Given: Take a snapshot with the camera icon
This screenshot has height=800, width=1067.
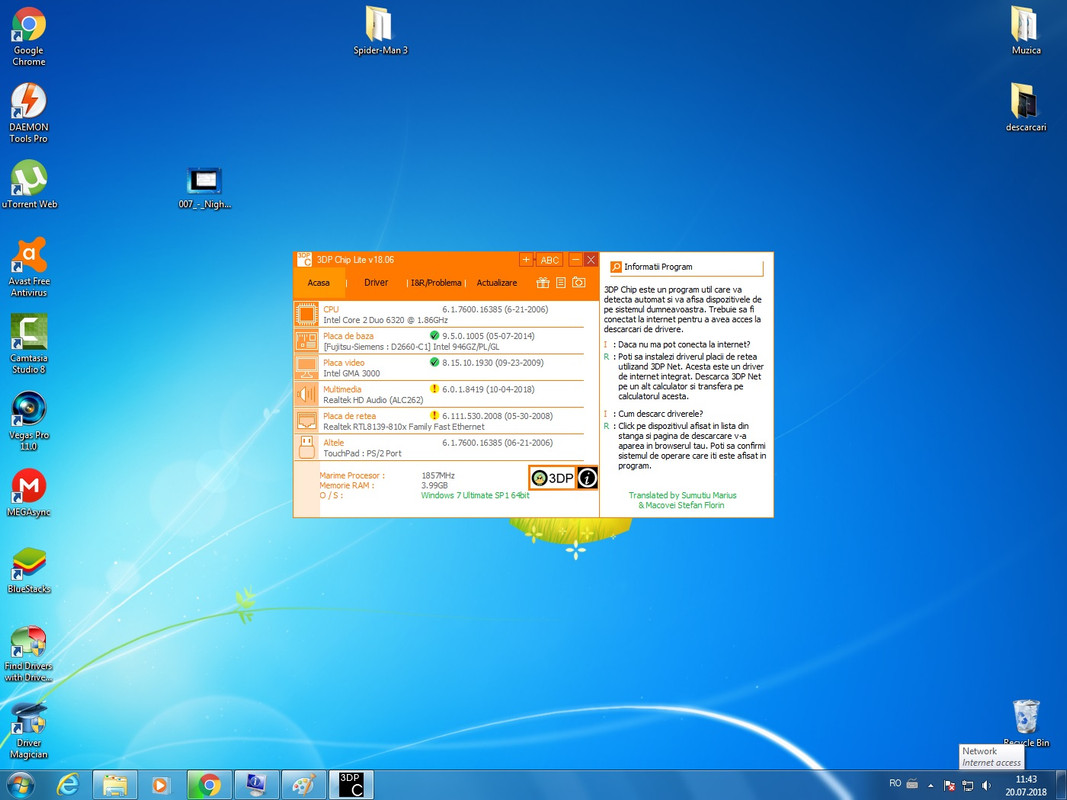Looking at the screenshot, I should [x=578, y=282].
